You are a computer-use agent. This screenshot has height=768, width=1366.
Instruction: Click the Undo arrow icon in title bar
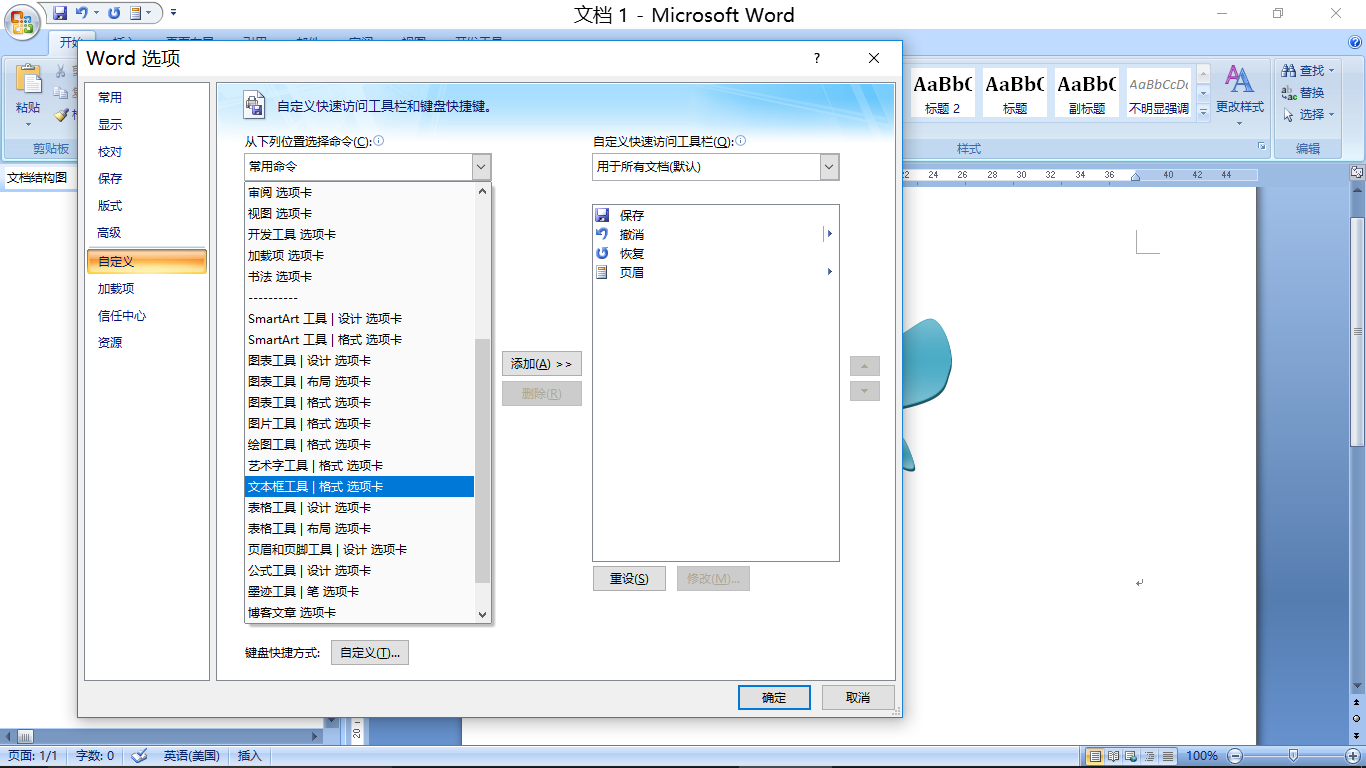pyautogui.click(x=82, y=13)
